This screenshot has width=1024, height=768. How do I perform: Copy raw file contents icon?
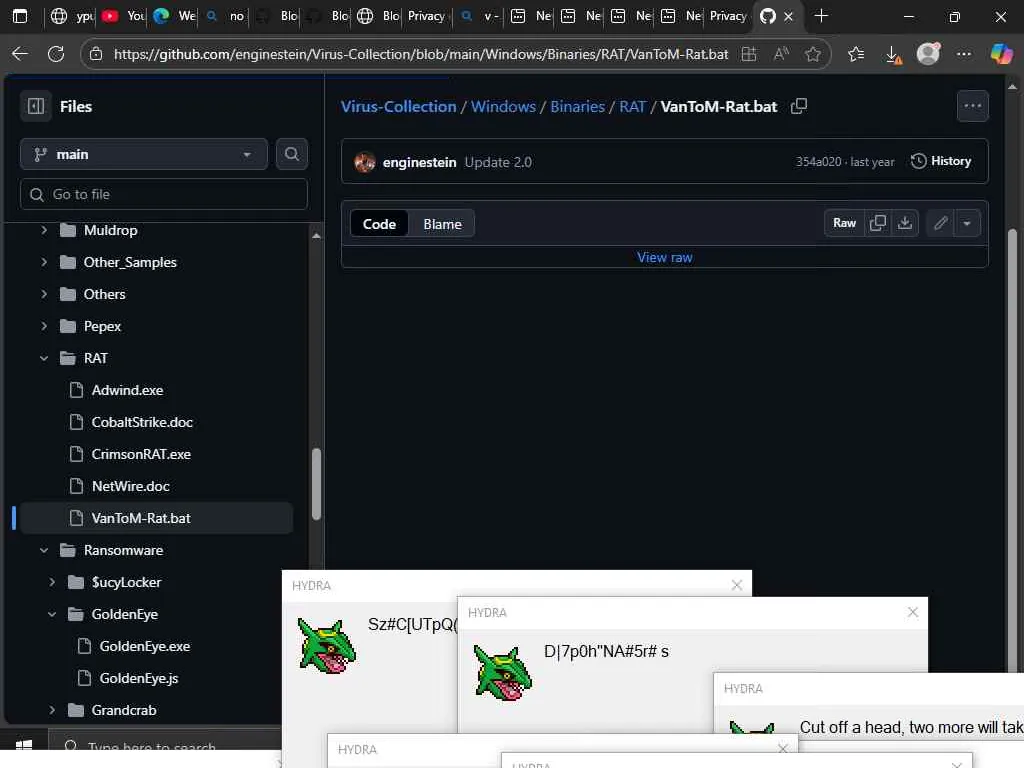point(878,223)
